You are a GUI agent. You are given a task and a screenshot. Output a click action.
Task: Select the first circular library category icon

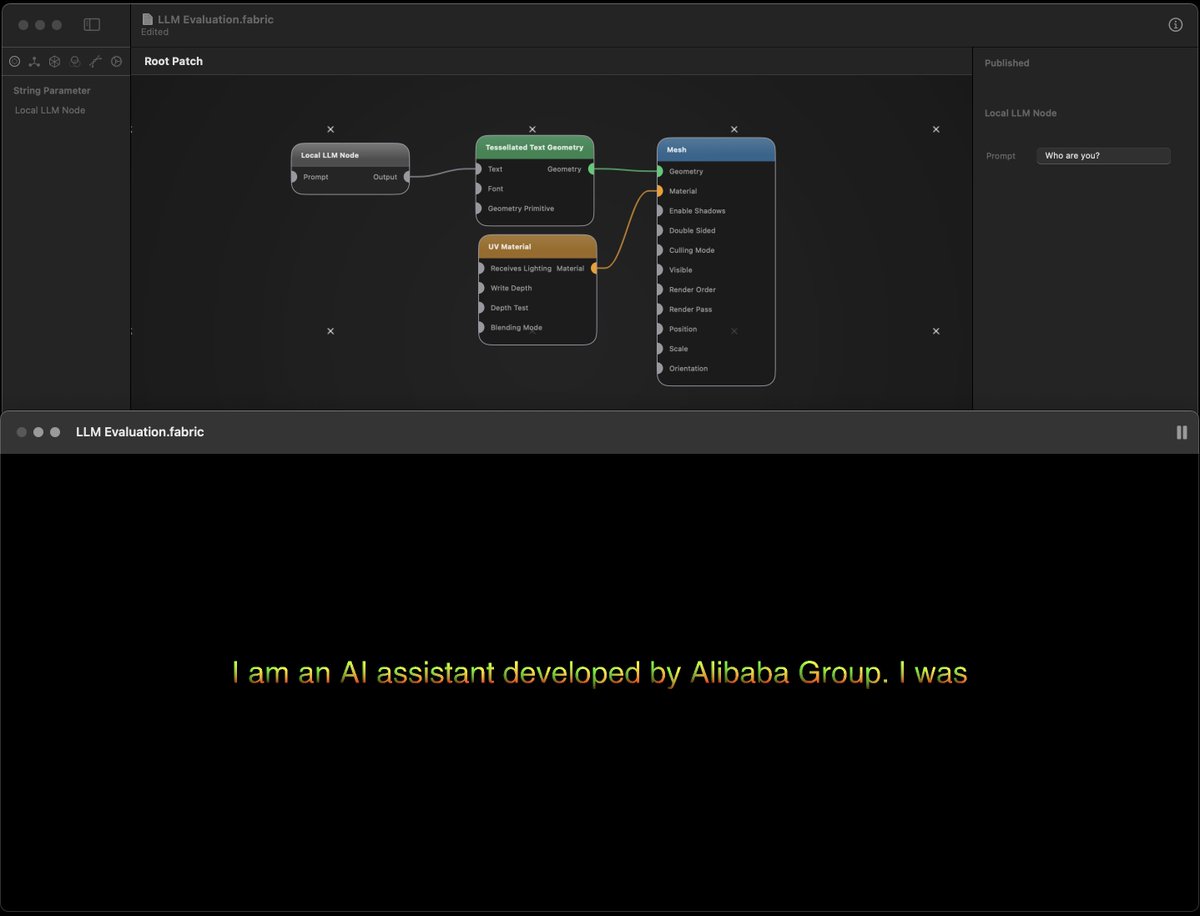click(x=14, y=62)
